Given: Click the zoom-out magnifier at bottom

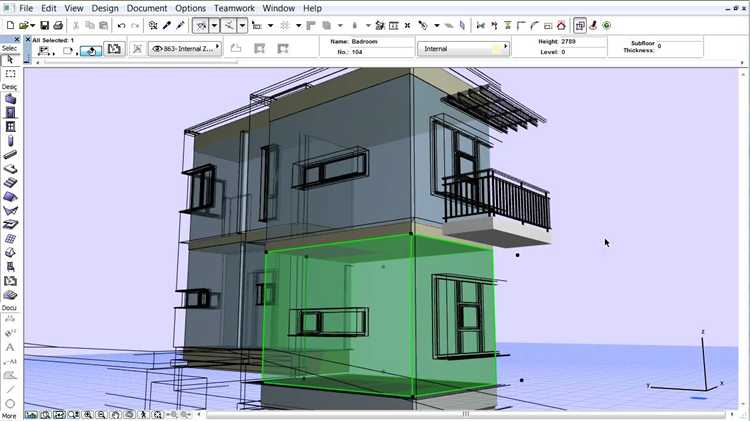Looking at the screenshot, I should [x=101, y=415].
